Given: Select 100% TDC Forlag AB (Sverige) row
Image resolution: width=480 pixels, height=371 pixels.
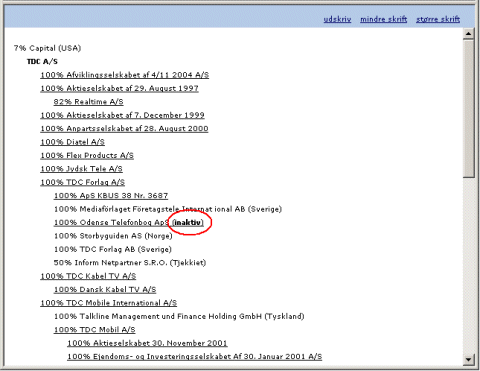Looking at the screenshot, I should 113,249.
